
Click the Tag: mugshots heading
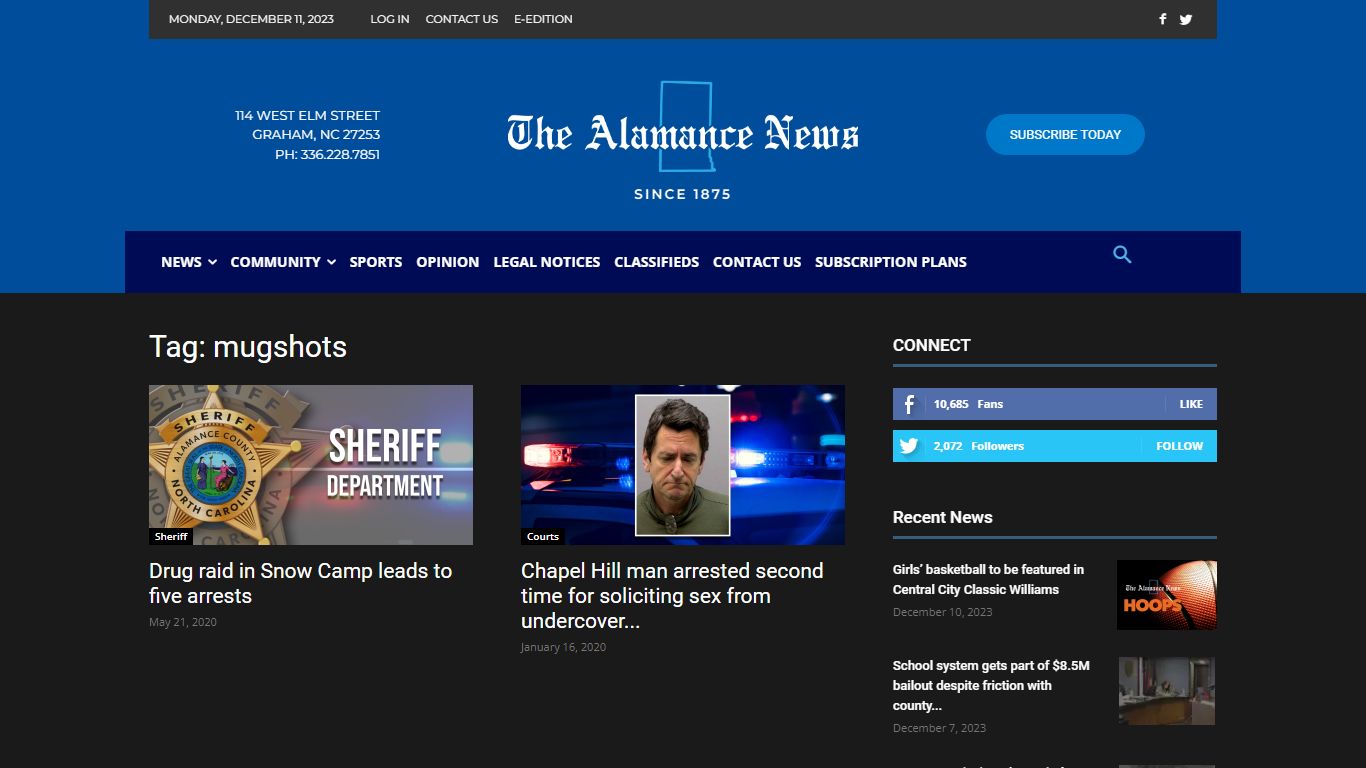click(248, 347)
